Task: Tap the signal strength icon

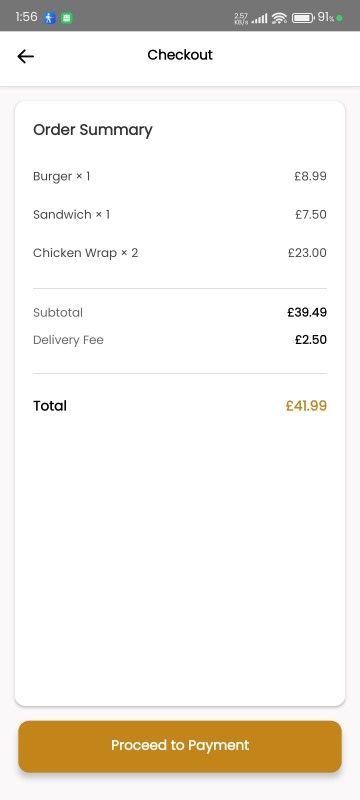Action: pos(260,19)
